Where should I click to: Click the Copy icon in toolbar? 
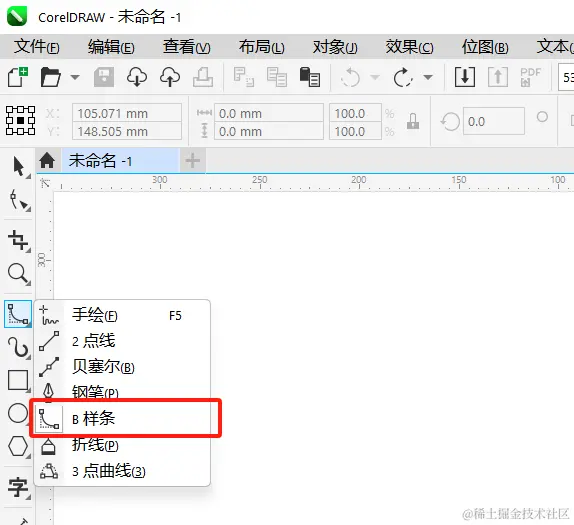(276, 77)
